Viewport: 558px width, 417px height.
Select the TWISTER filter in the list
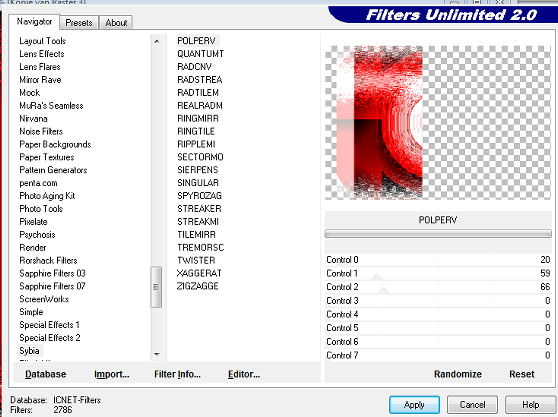click(196, 260)
